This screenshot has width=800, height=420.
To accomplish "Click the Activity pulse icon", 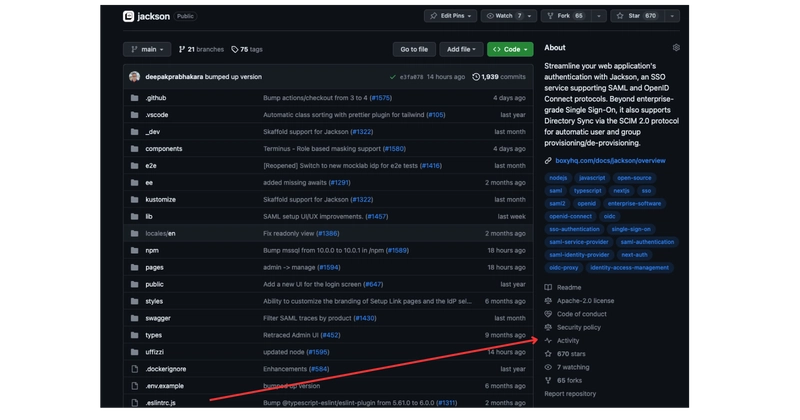I will 548,340.
